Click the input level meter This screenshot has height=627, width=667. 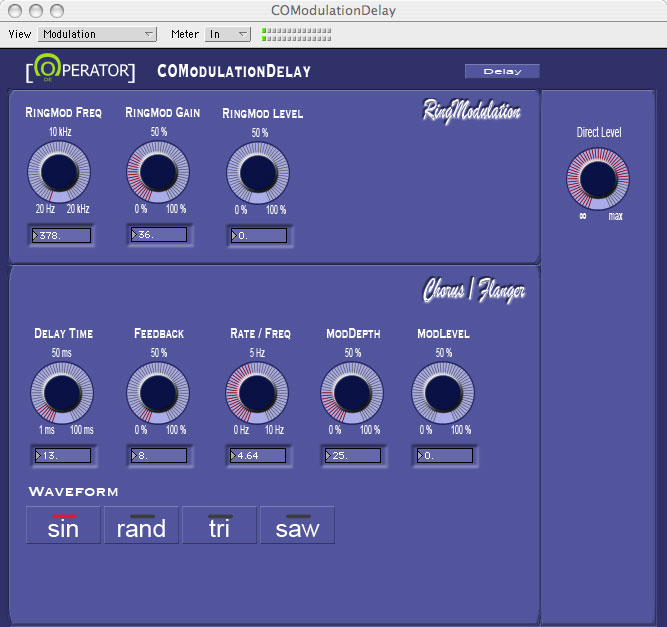pyautogui.click(x=296, y=34)
